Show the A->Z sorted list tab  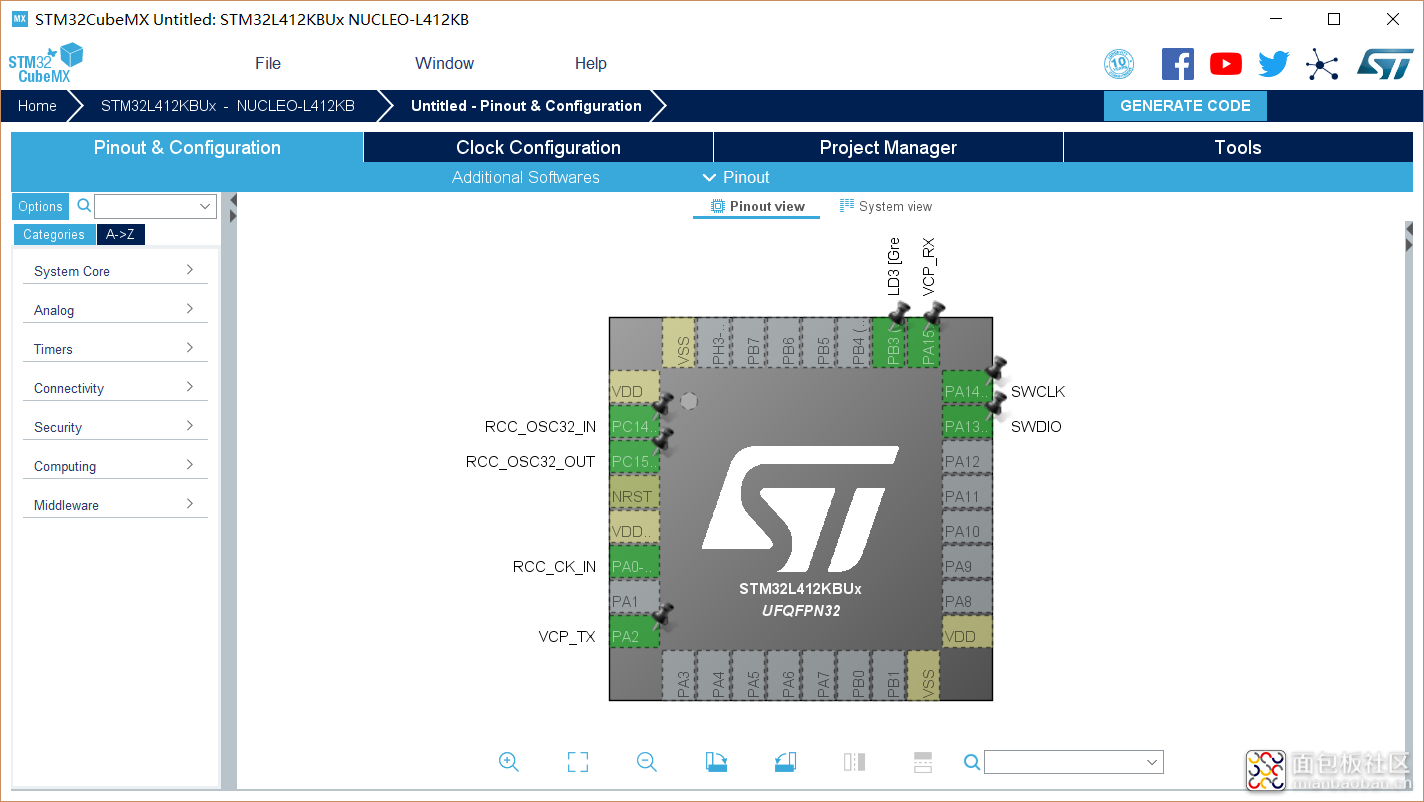coord(121,234)
